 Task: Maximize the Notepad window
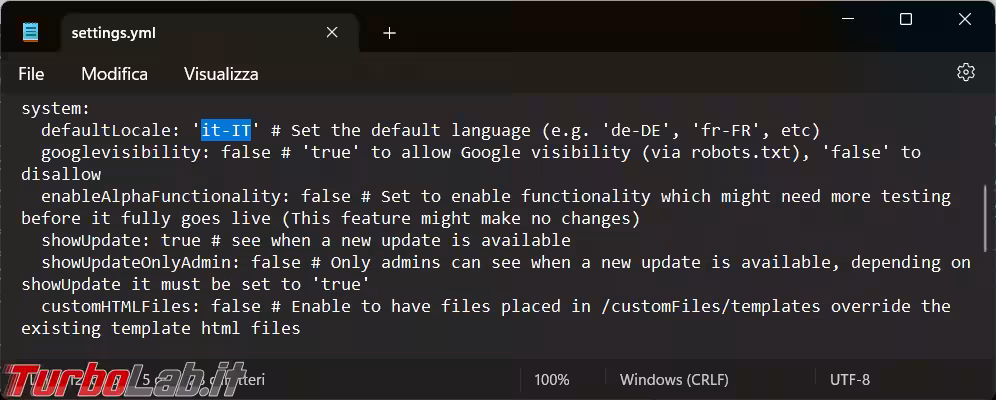[x=905, y=19]
